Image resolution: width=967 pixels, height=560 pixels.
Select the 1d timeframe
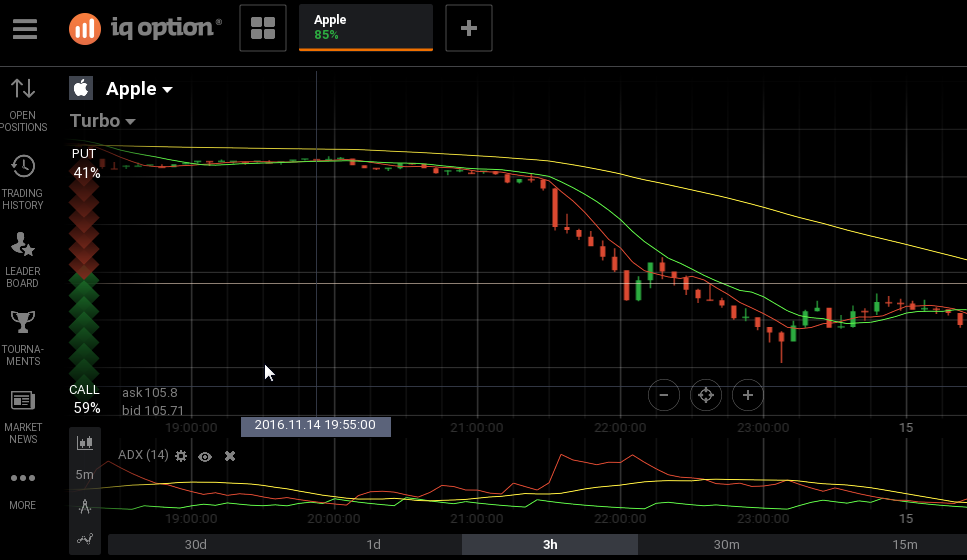(373, 545)
